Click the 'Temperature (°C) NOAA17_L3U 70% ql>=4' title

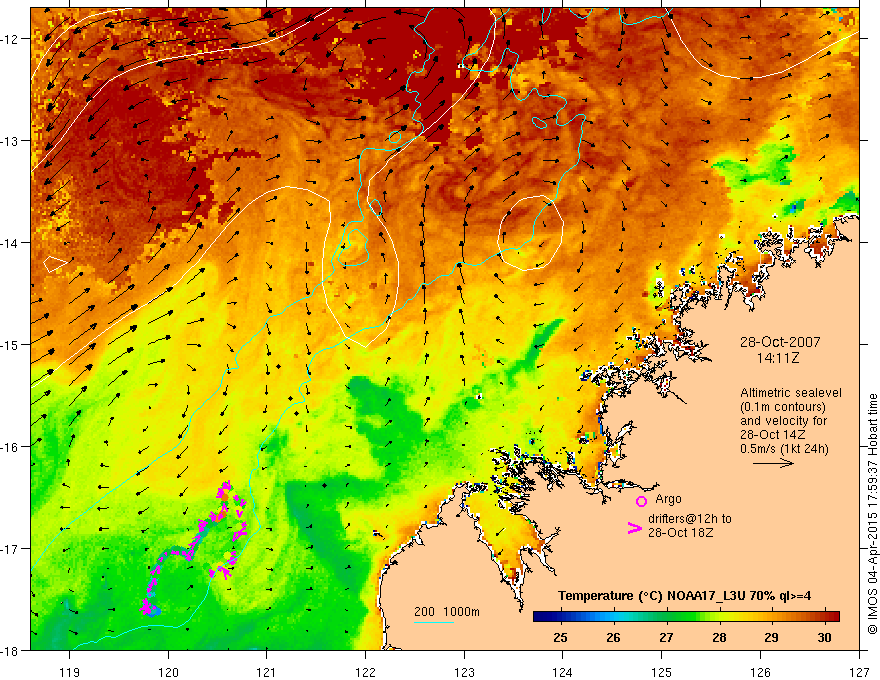click(x=684, y=596)
